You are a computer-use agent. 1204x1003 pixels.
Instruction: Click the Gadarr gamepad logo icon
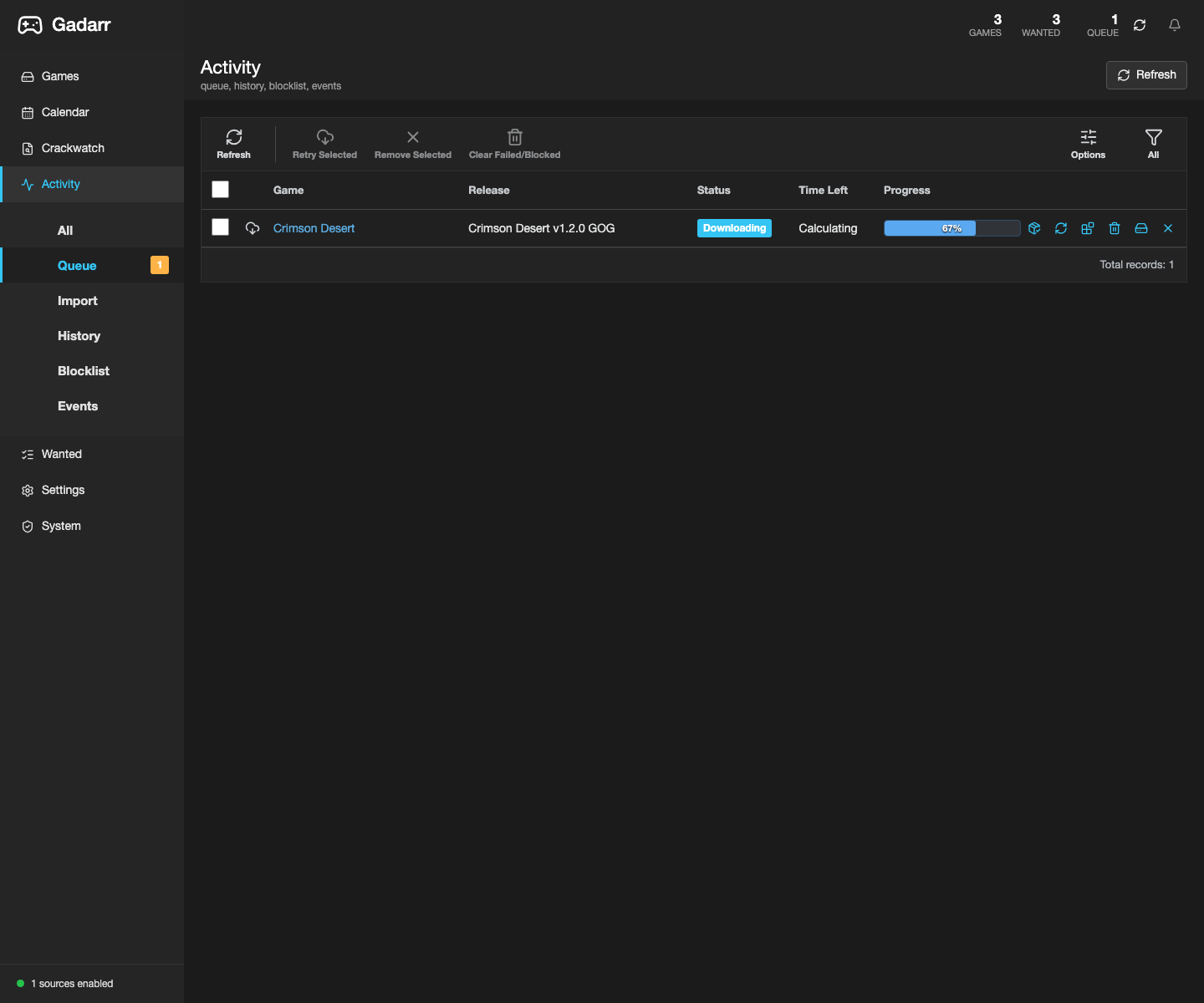[30, 25]
